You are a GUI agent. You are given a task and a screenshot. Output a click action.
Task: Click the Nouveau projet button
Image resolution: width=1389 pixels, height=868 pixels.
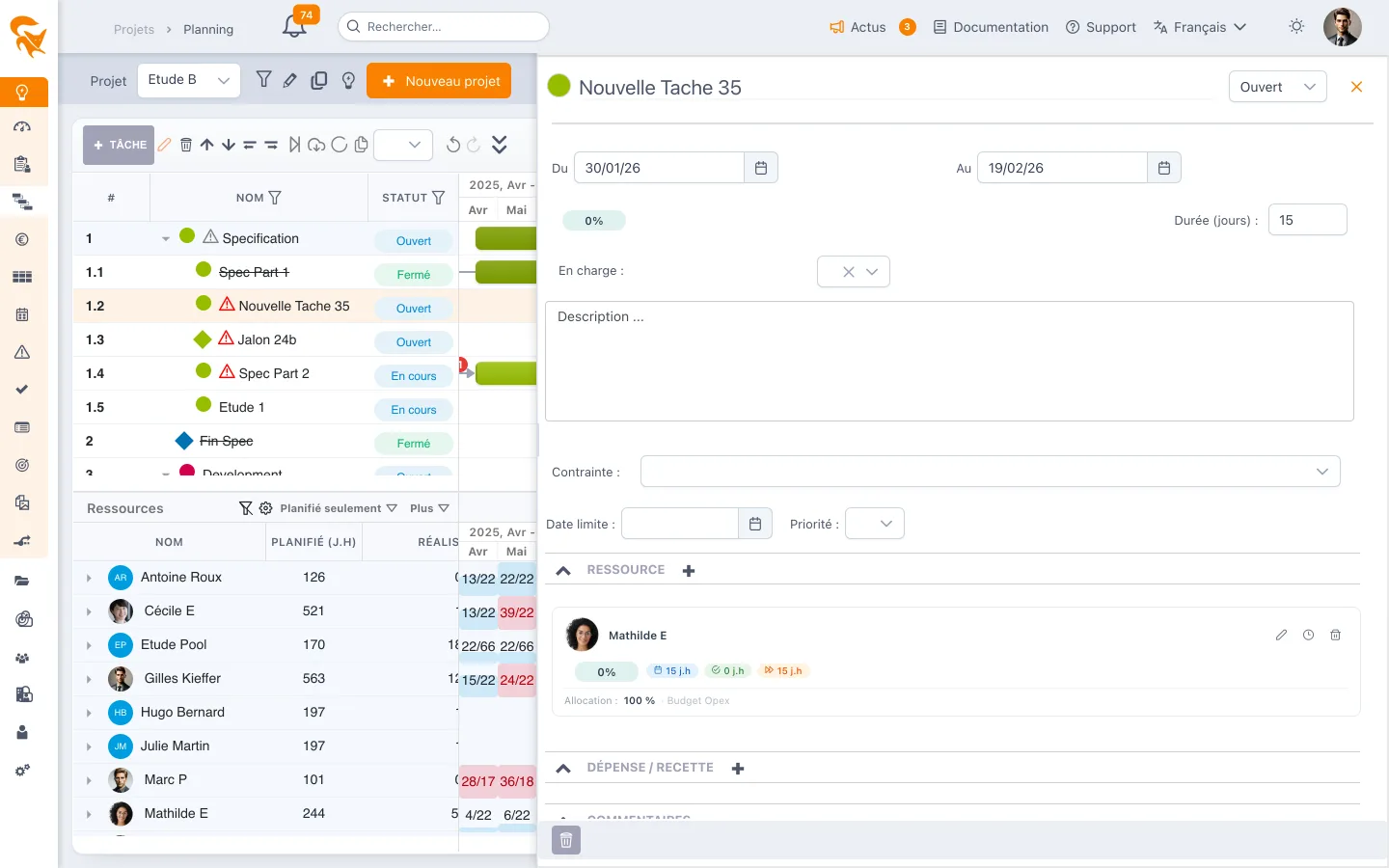(x=439, y=81)
